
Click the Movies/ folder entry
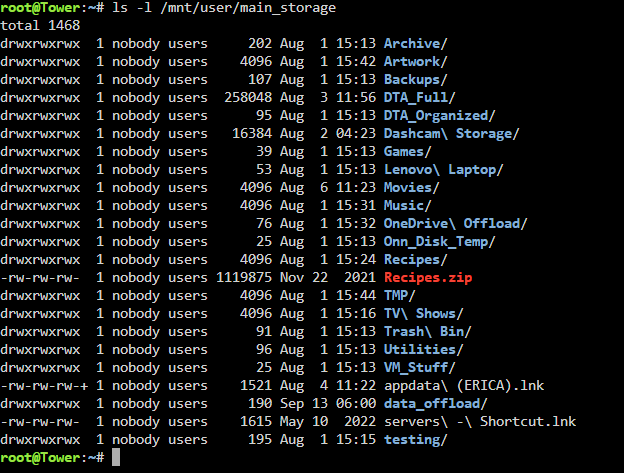point(411,187)
